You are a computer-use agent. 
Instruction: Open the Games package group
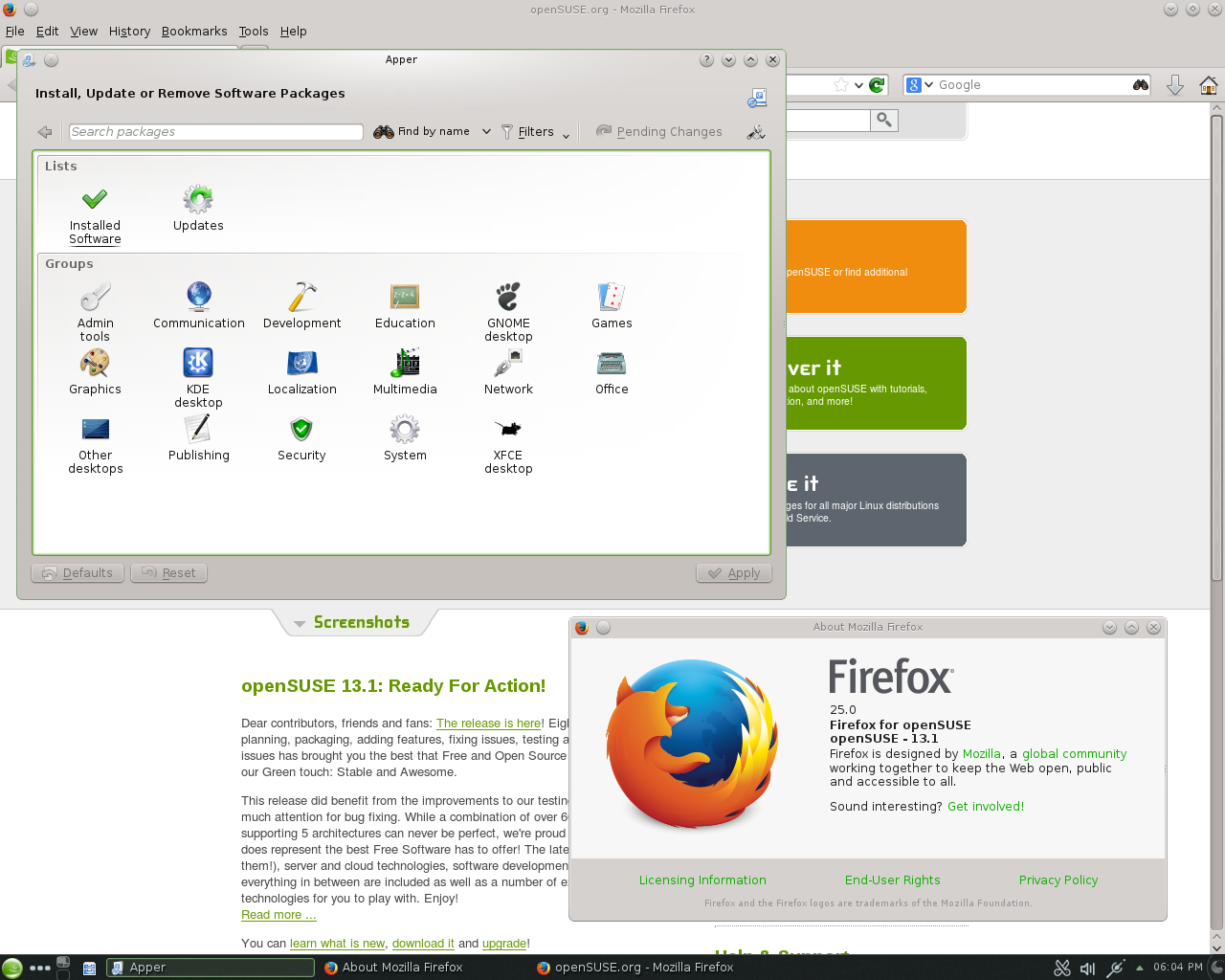click(x=612, y=305)
